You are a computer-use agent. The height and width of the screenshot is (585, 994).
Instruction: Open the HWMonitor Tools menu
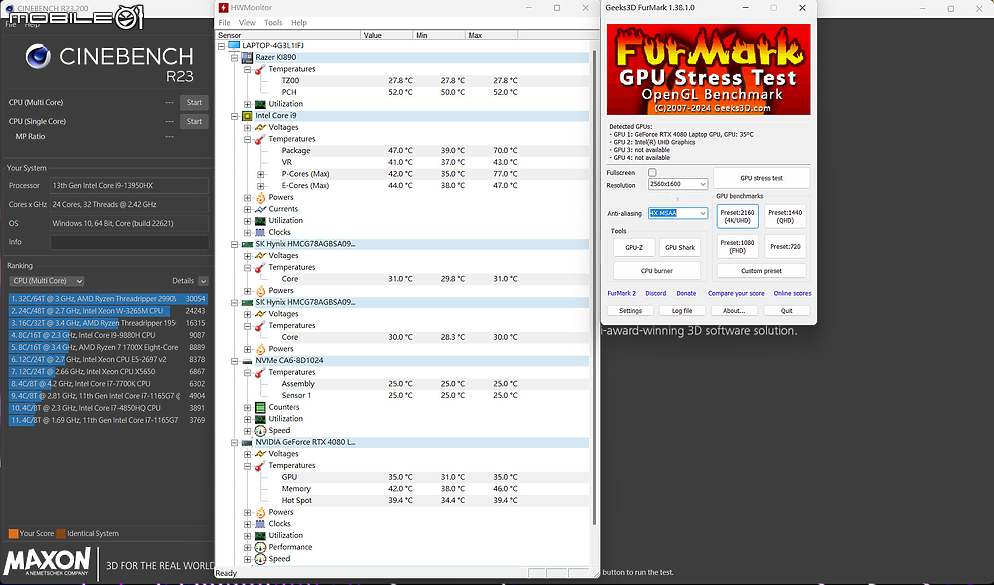coord(273,23)
